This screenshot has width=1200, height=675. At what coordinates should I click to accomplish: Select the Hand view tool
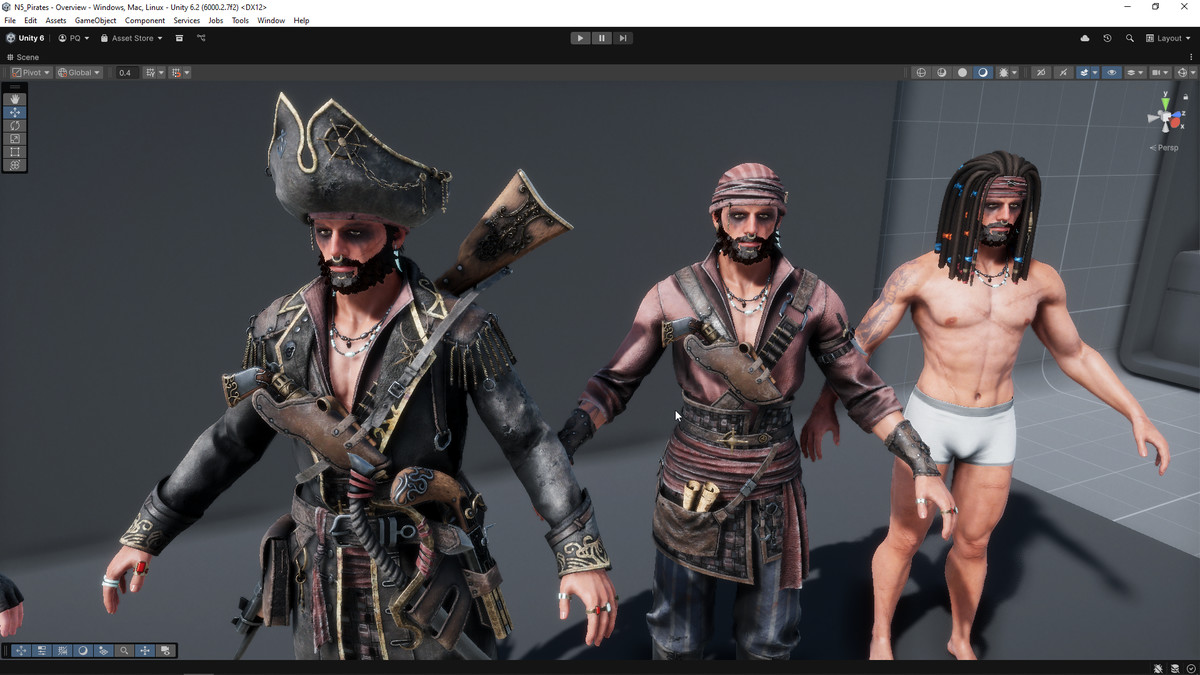[x=15, y=99]
